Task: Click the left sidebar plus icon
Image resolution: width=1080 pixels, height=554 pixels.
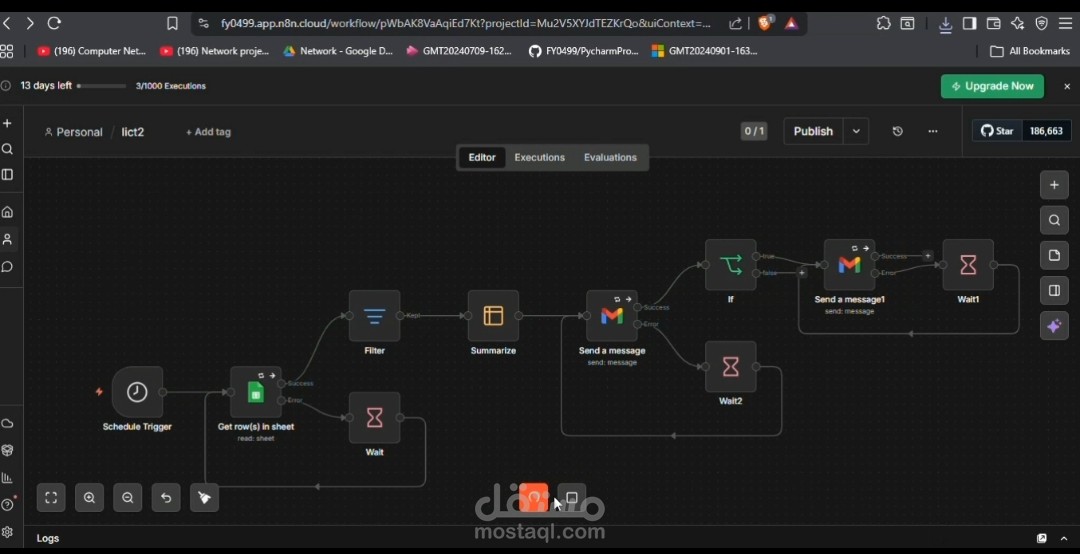Action: pos(8,123)
